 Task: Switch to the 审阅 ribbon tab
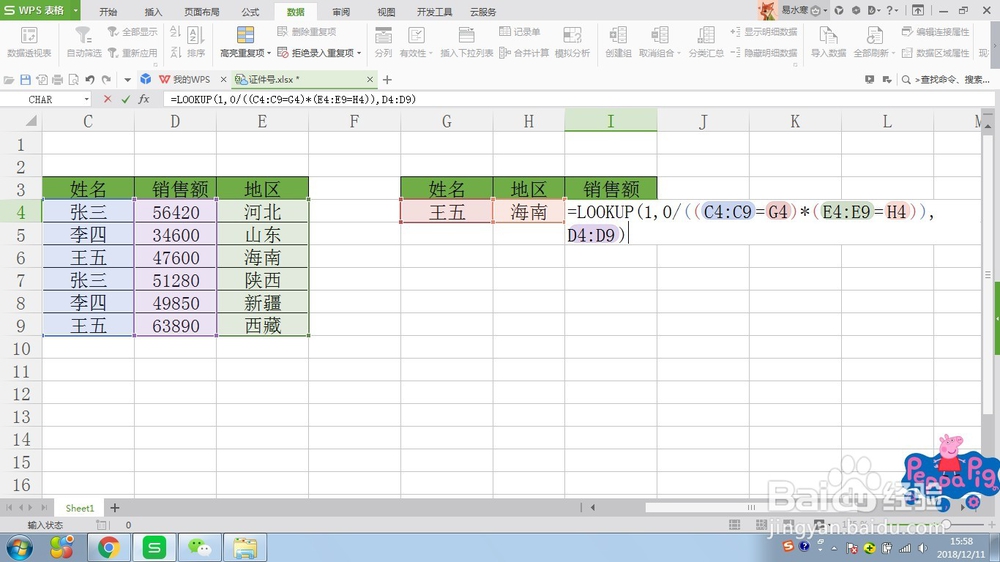(341, 11)
